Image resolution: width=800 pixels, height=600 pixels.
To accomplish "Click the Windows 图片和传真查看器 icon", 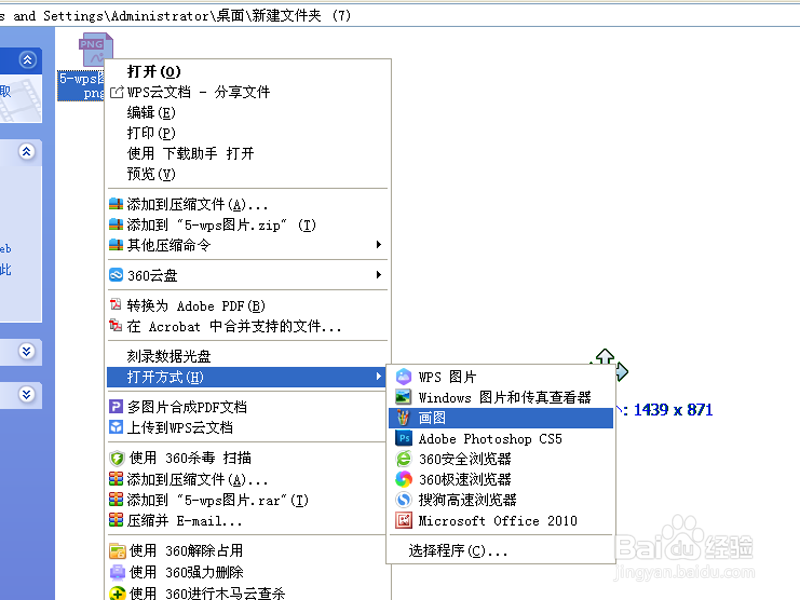I will coord(403,397).
